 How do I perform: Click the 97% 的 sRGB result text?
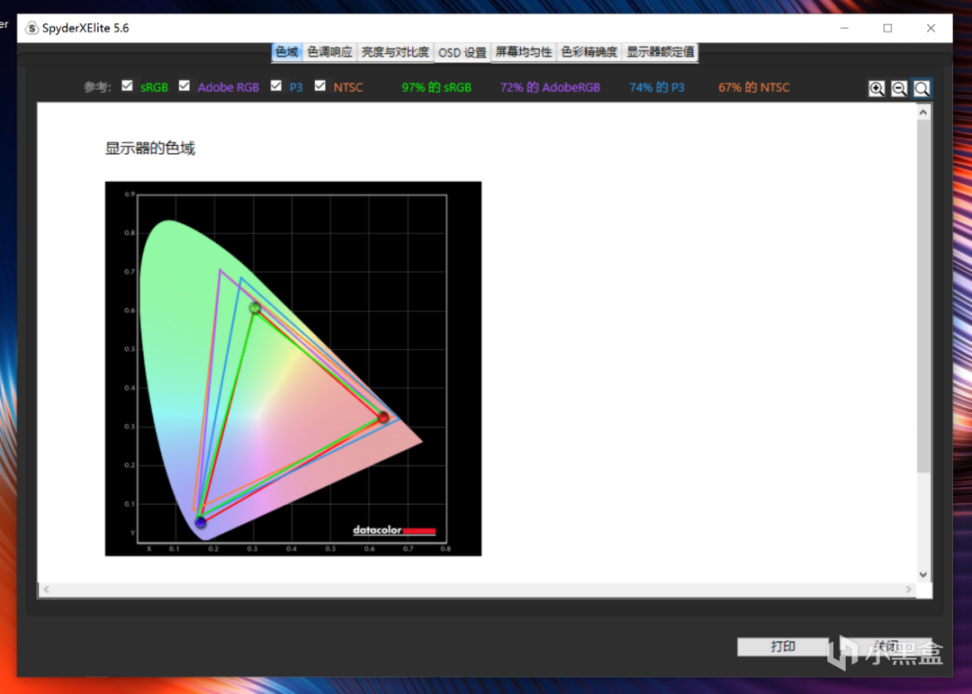(x=436, y=87)
